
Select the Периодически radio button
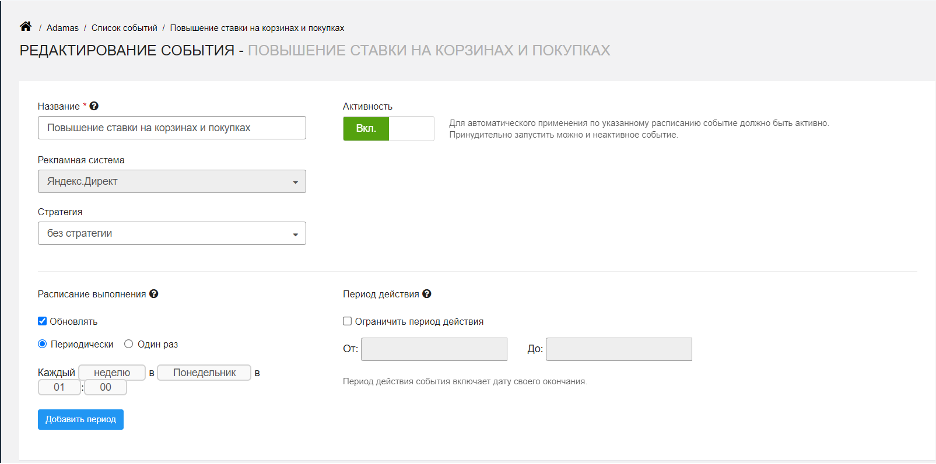[42, 344]
